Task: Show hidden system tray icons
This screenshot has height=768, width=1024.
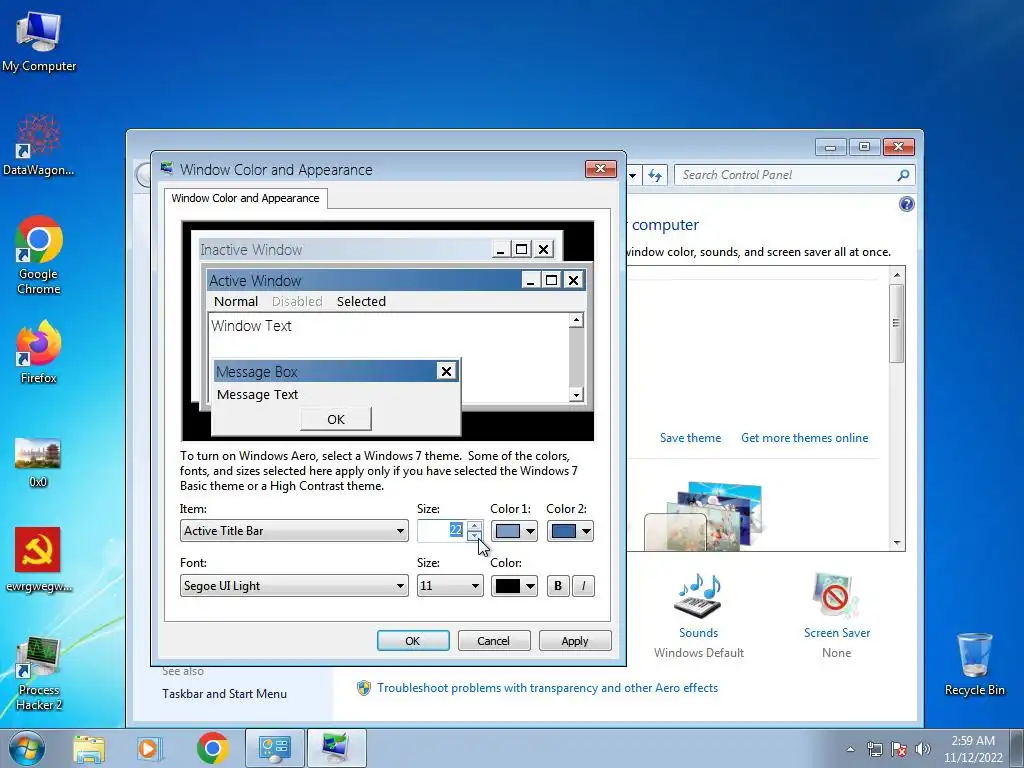Action: click(x=850, y=749)
